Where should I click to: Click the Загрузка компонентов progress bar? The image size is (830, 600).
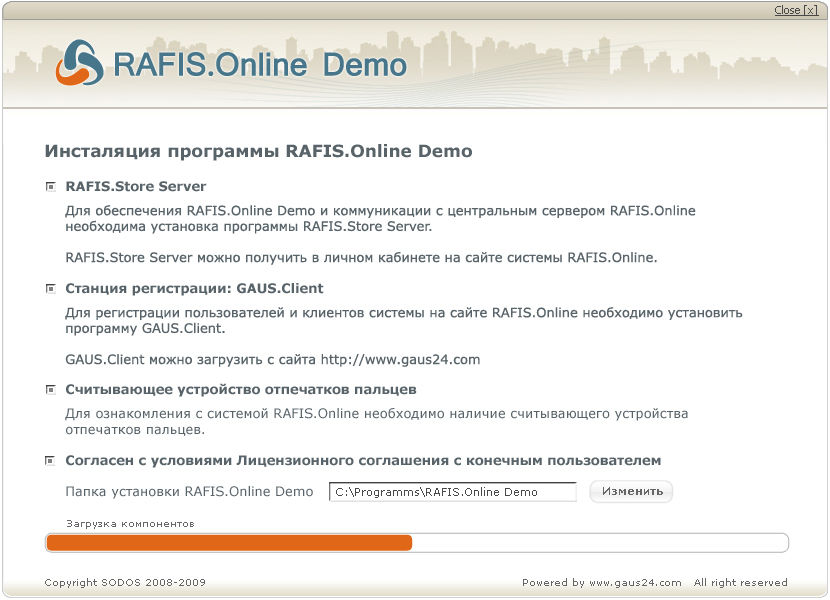(417, 543)
